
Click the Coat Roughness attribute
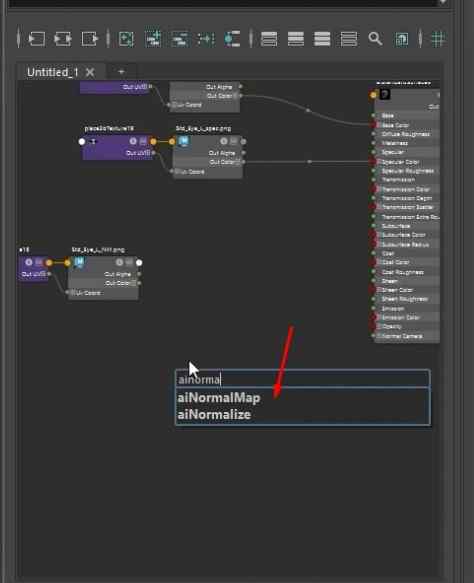pyautogui.click(x=403, y=272)
